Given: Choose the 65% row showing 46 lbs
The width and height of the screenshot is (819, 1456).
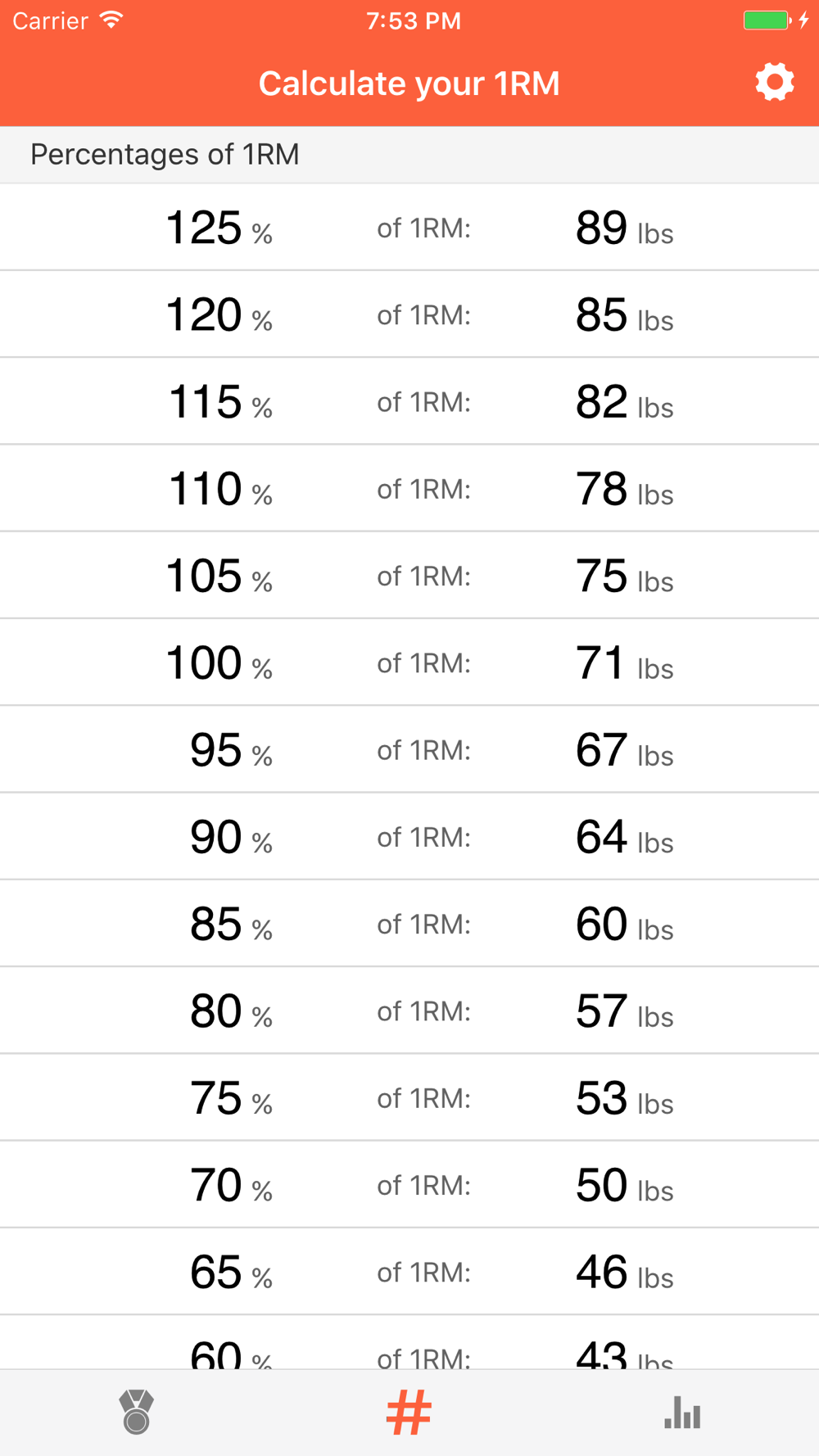Looking at the screenshot, I should click(x=409, y=1273).
